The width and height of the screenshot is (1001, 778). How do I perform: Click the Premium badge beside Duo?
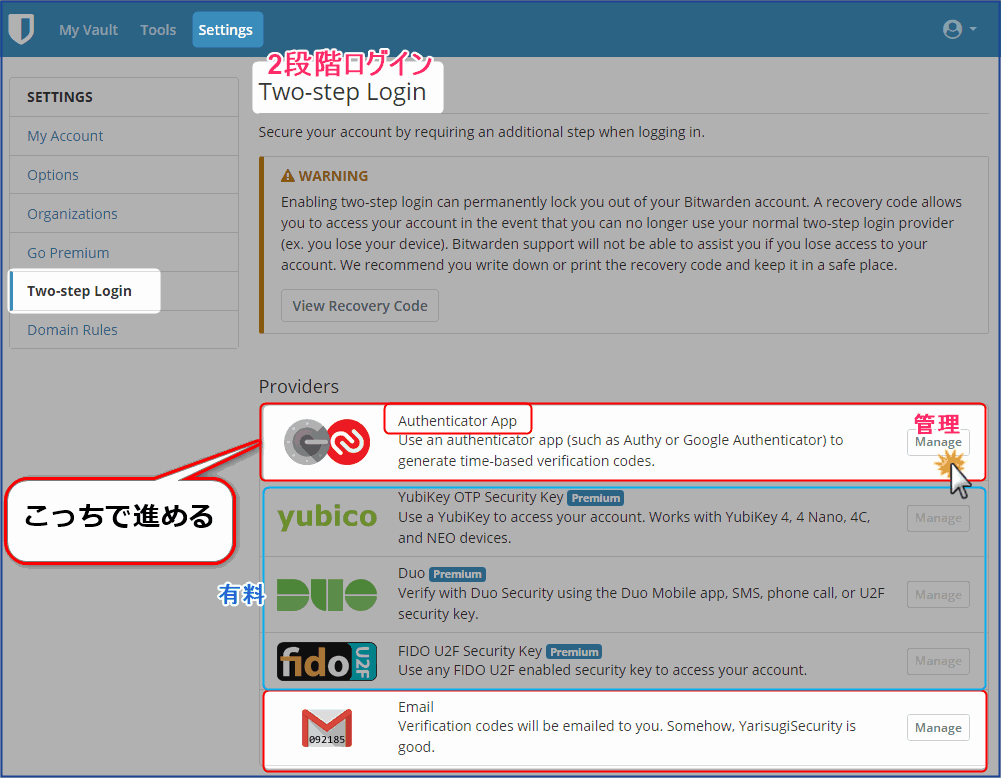(x=457, y=574)
